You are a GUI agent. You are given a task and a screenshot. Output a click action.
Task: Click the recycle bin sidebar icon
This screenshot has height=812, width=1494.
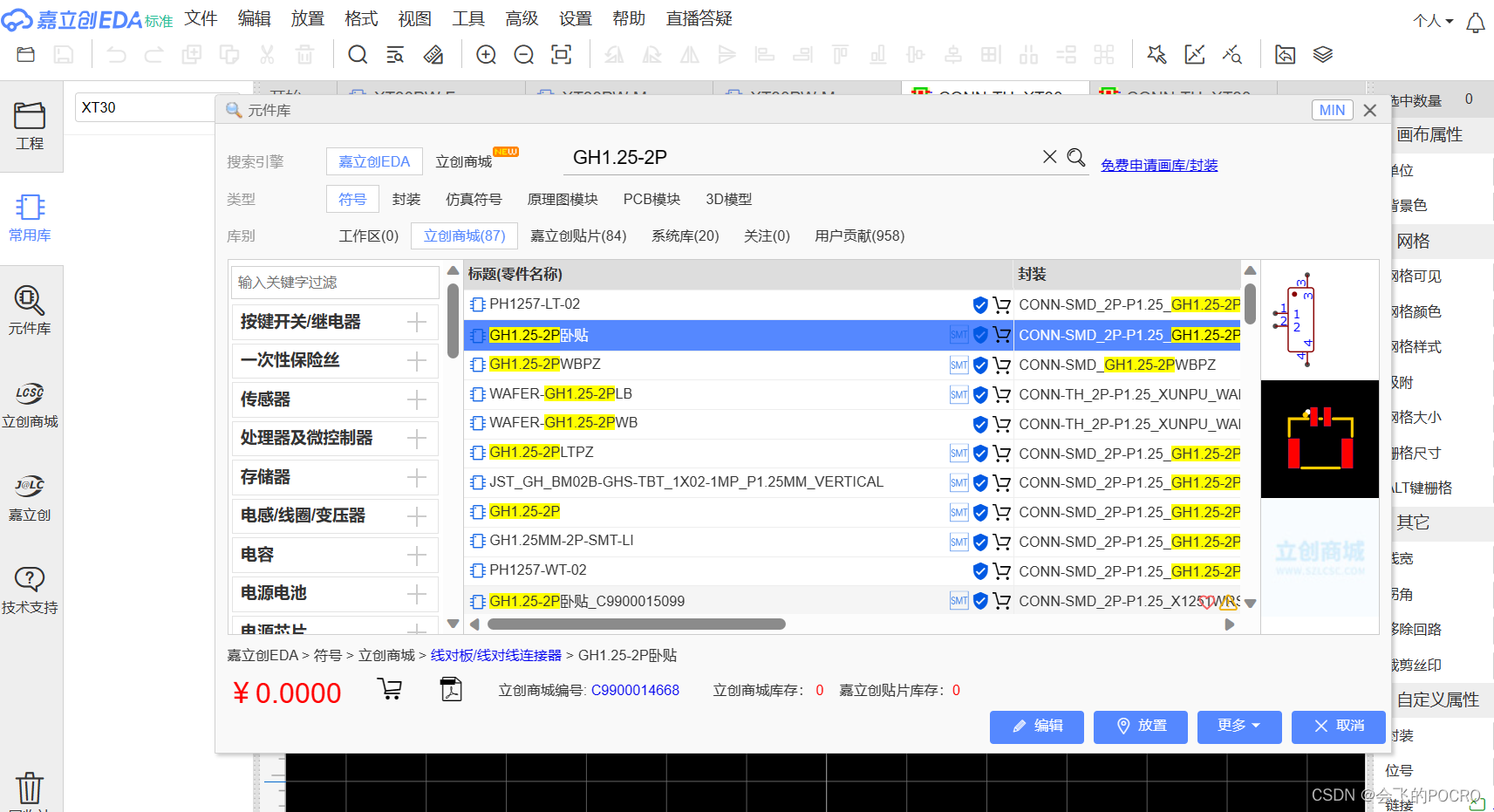tap(30, 788)
